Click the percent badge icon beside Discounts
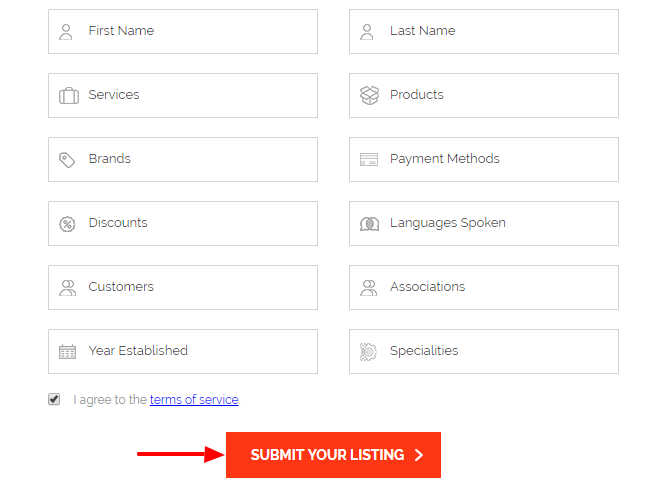 click(67, 224)
